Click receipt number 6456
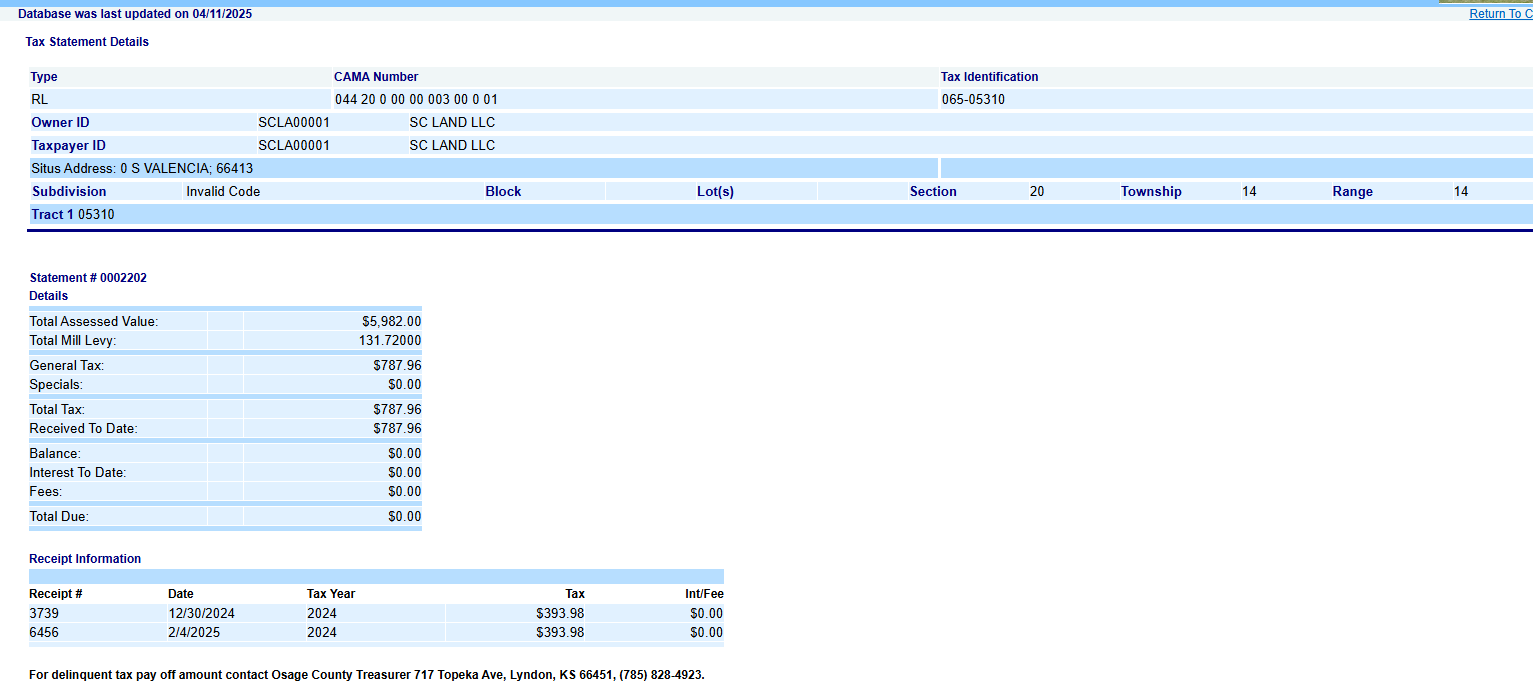This screenshot has width=1533, height=688. pos(44,633)
